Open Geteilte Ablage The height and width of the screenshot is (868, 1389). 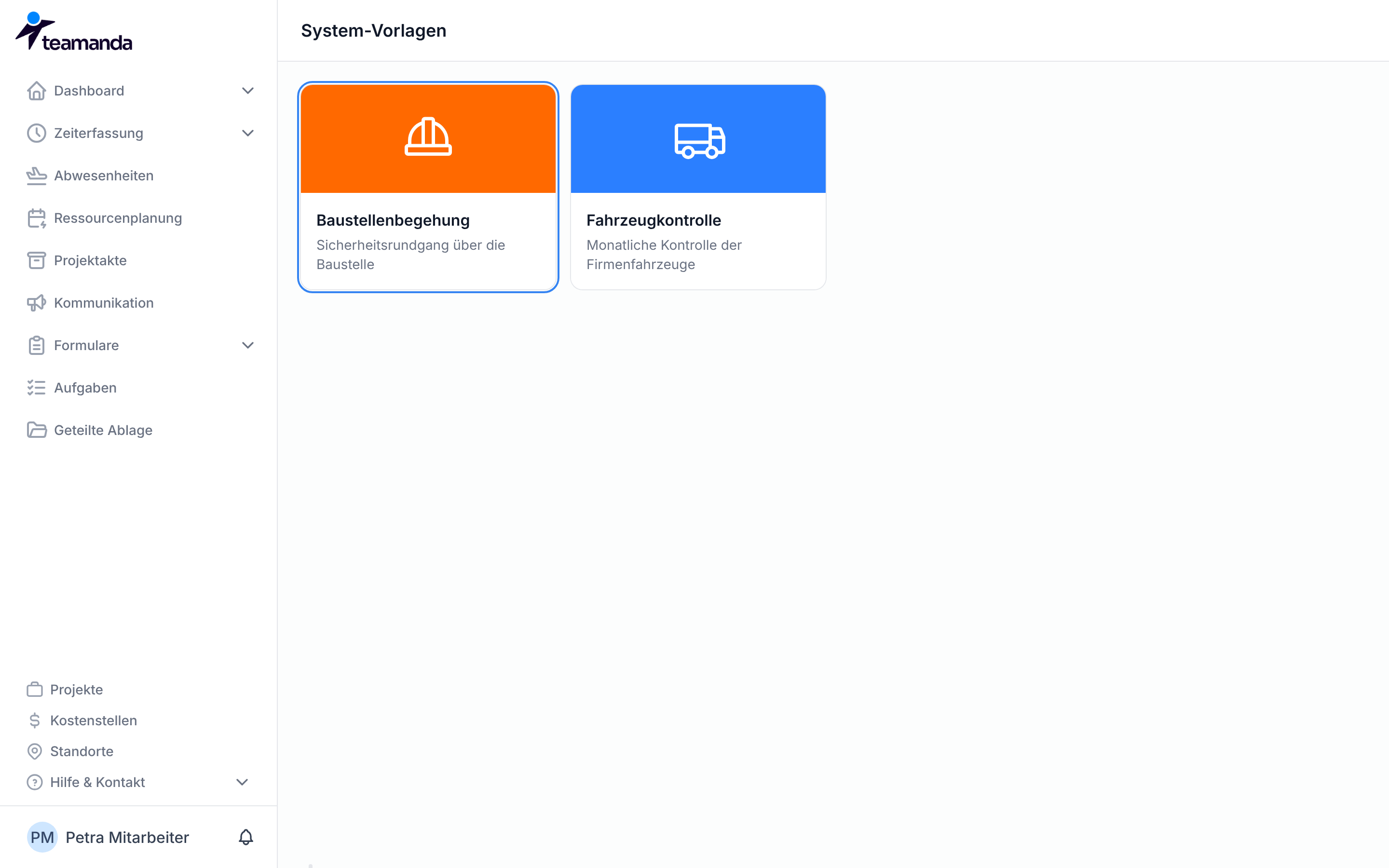[103, 431]
